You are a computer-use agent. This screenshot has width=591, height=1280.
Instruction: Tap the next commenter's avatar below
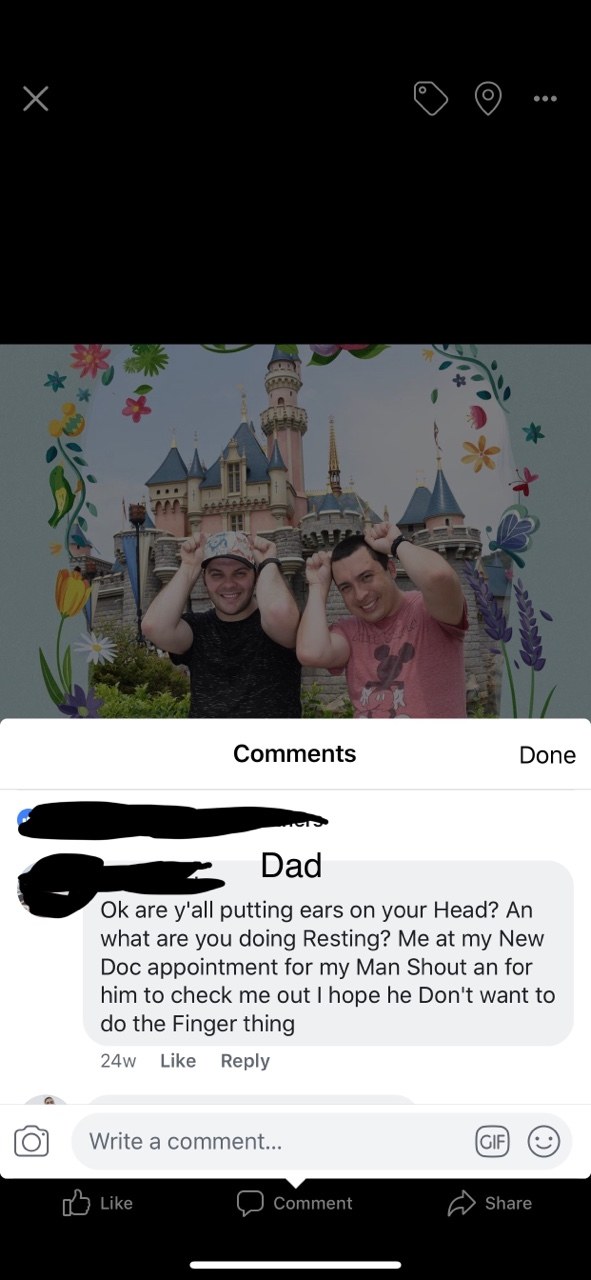point(46,1100)
